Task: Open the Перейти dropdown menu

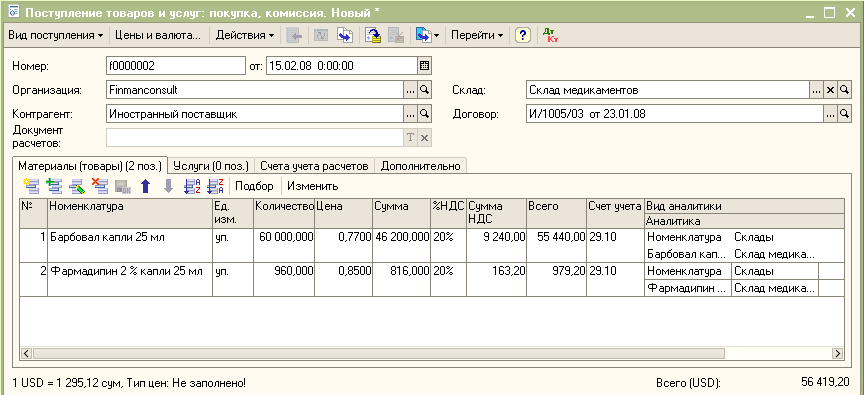Action: 477,35
